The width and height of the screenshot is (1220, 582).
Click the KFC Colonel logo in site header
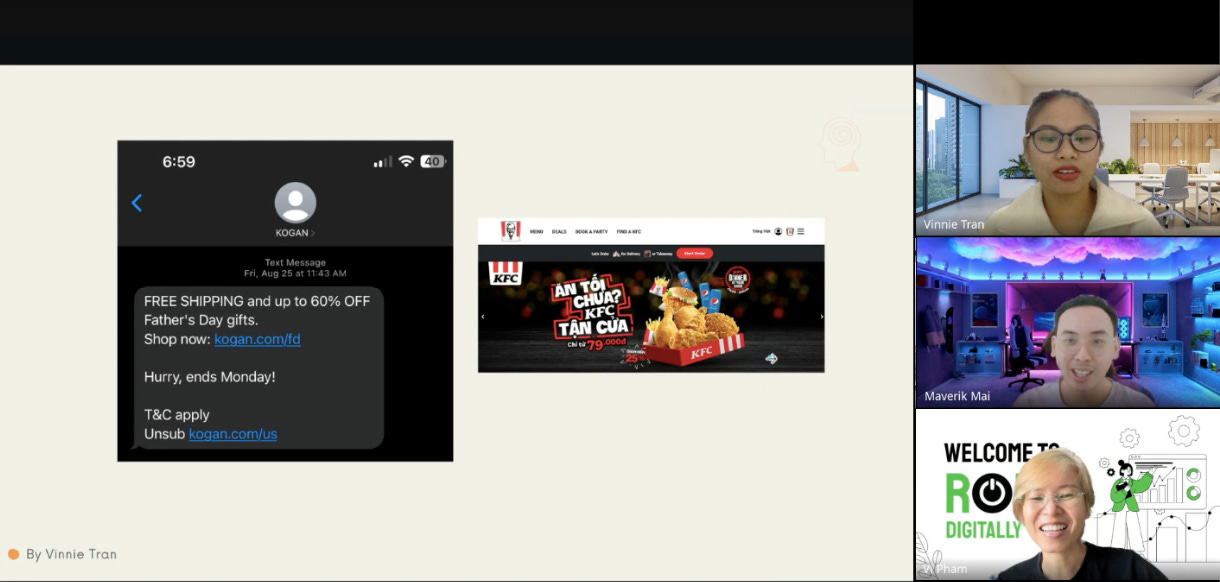[x=511, y=231]
